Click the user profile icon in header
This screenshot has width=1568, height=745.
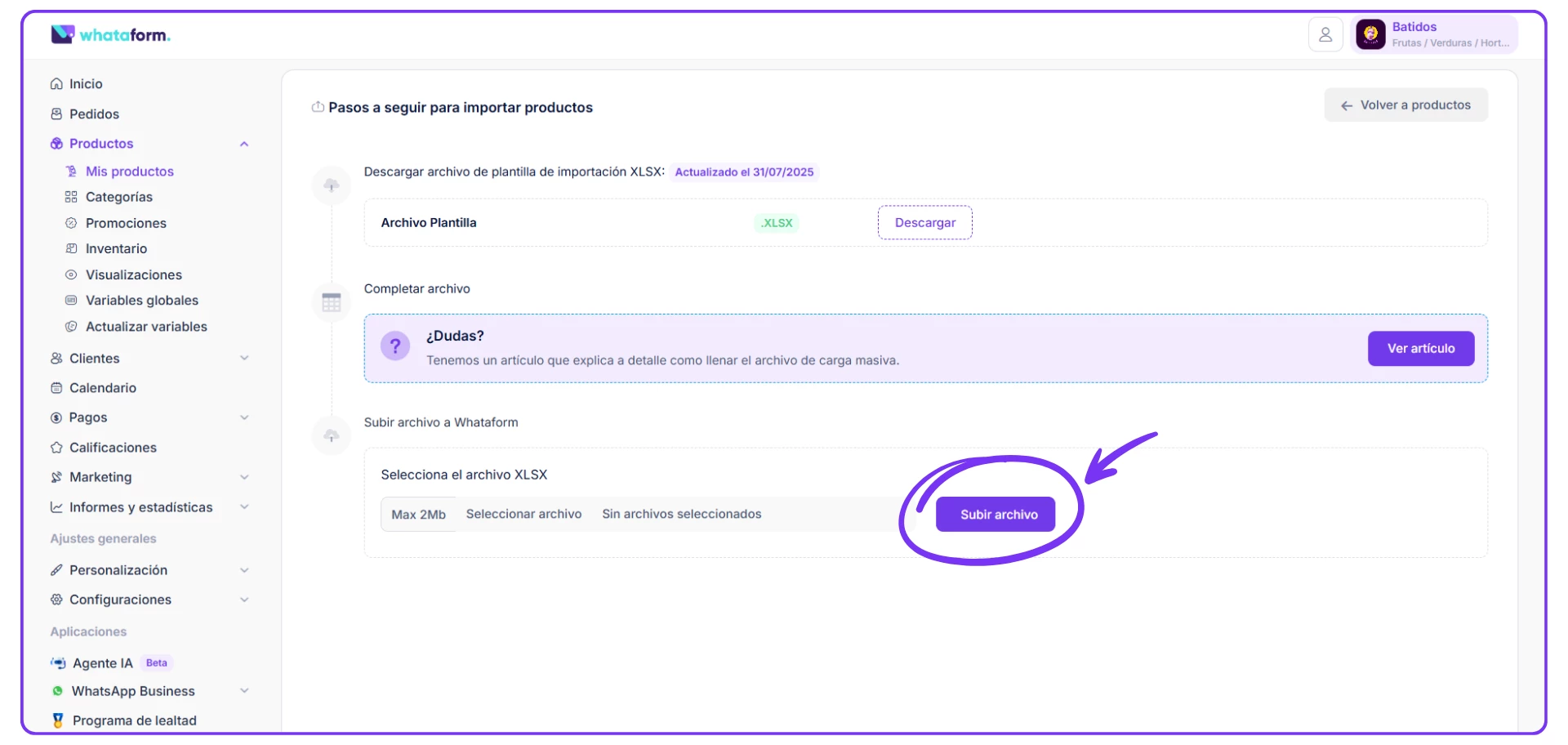(1325, 35)
